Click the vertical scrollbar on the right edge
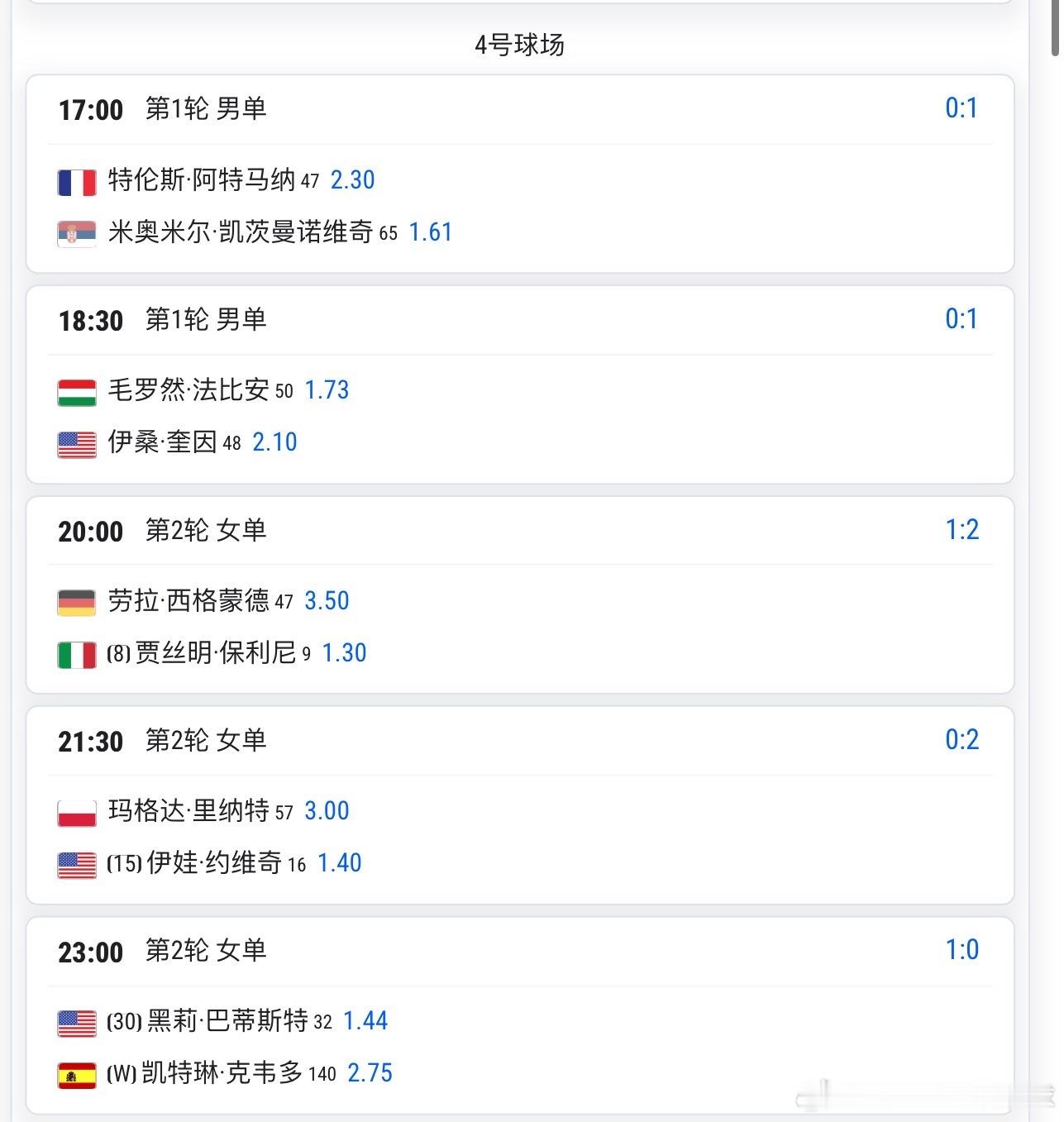This screenshot has width=1064, height=1122. tap(1056, 29)
